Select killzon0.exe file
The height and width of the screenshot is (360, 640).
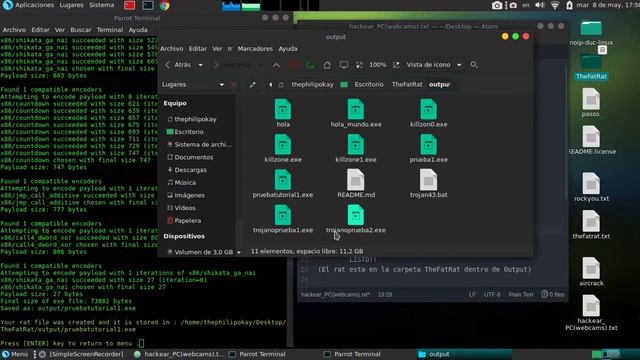(429, 113)
